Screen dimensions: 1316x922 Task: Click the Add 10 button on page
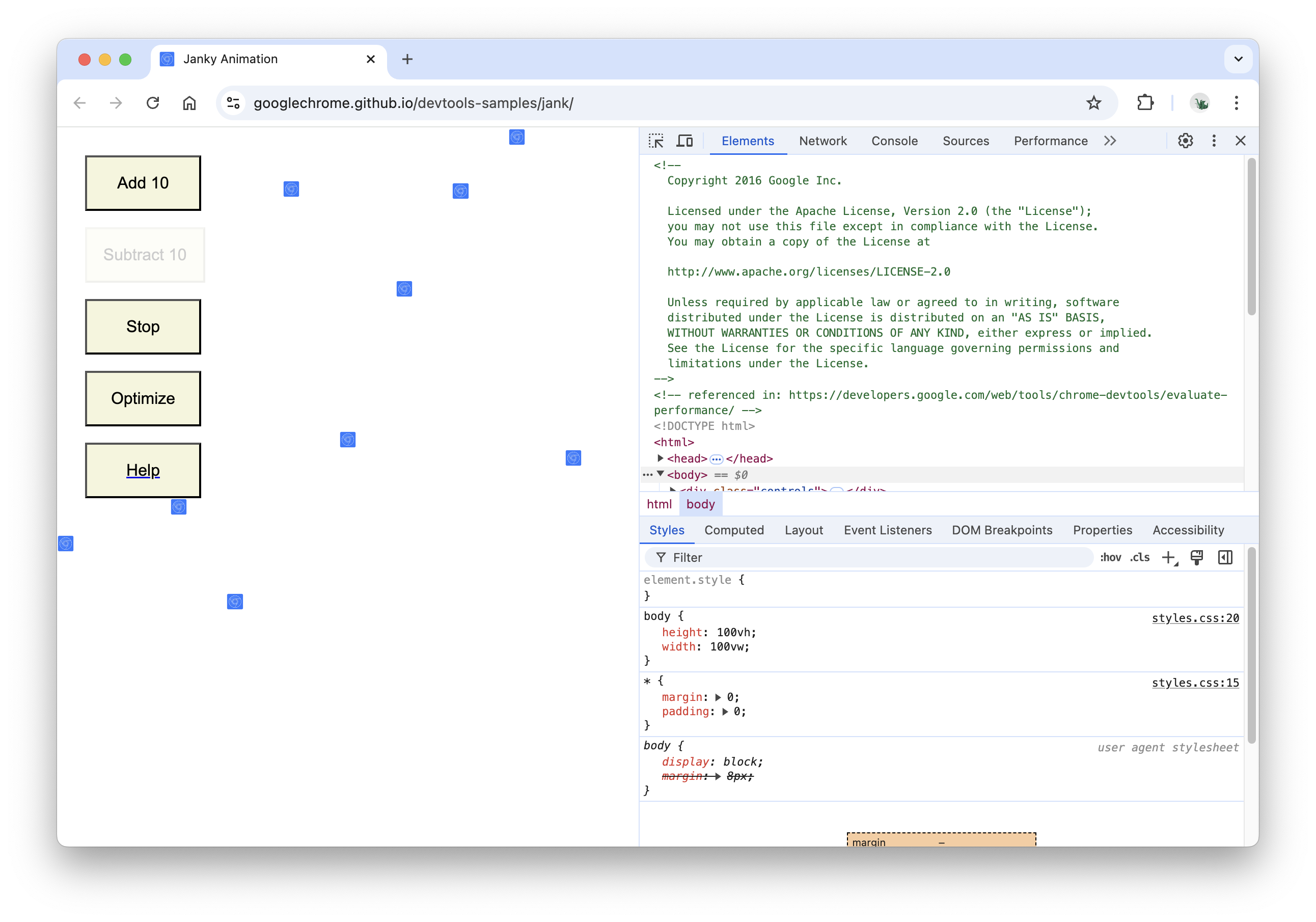click(x=143, y=183)
